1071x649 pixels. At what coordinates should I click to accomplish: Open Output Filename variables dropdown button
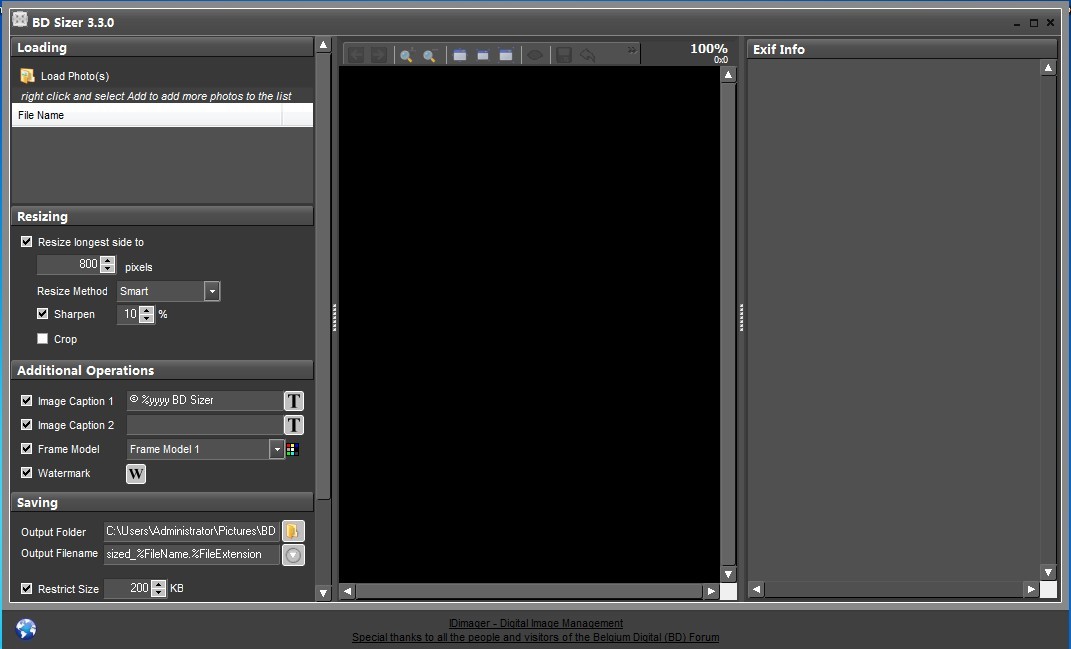(x=292, y=555)
